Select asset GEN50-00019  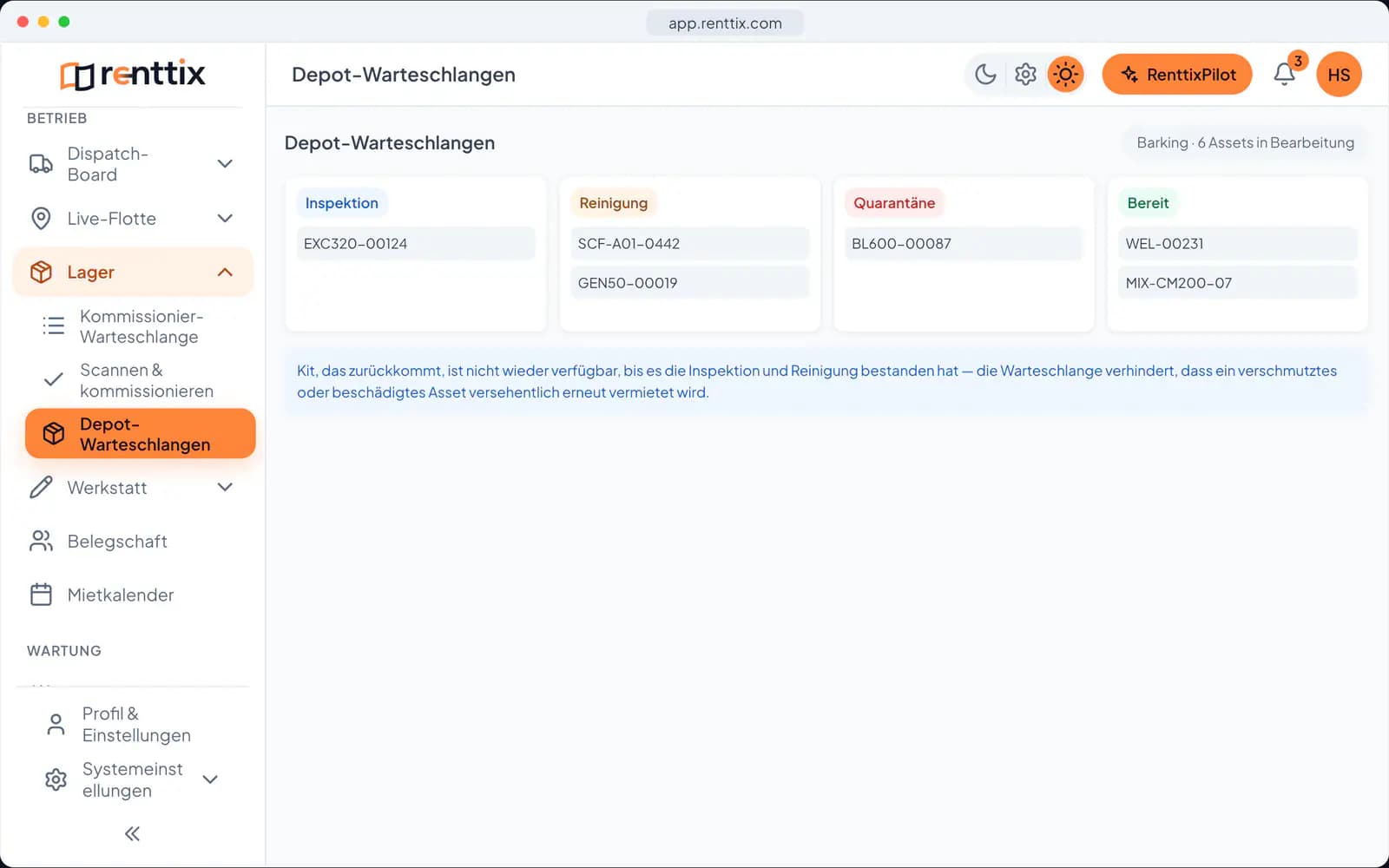click(690, 283)
